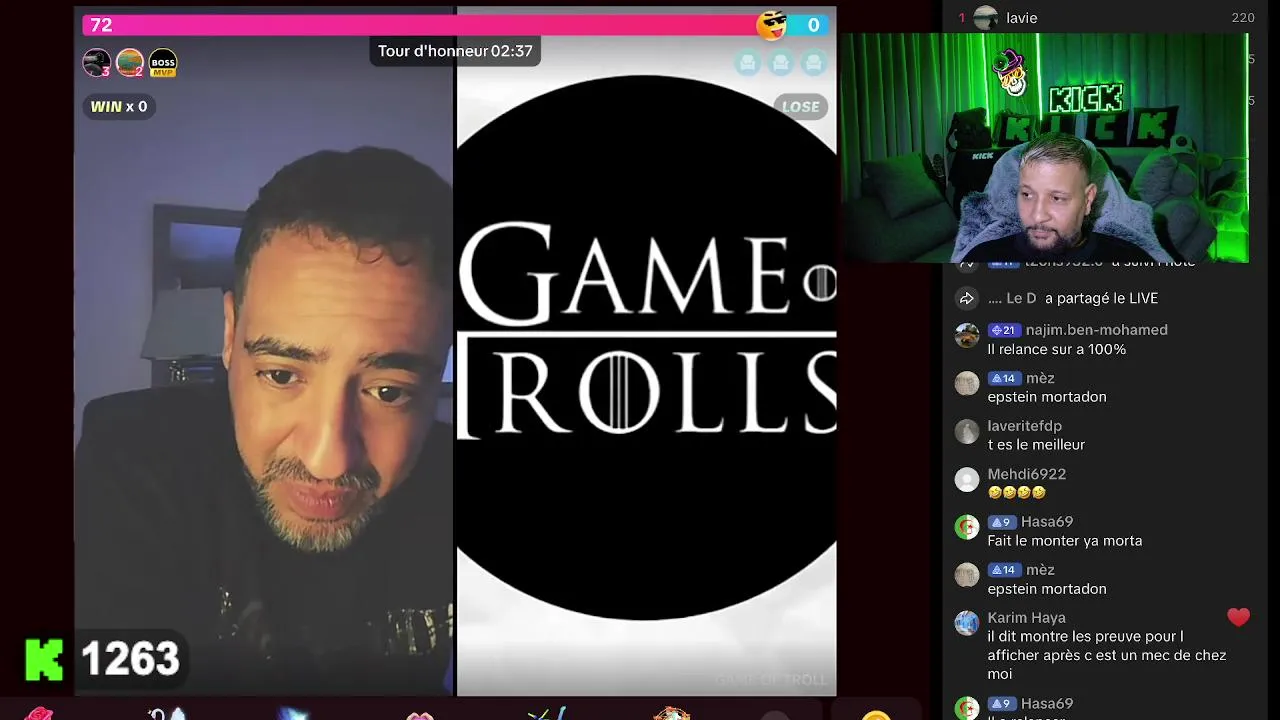Viewport: 1280px width, 720px height.
Task: Click the laughing emojis message from Mehdi6922
Action: 1016,493
